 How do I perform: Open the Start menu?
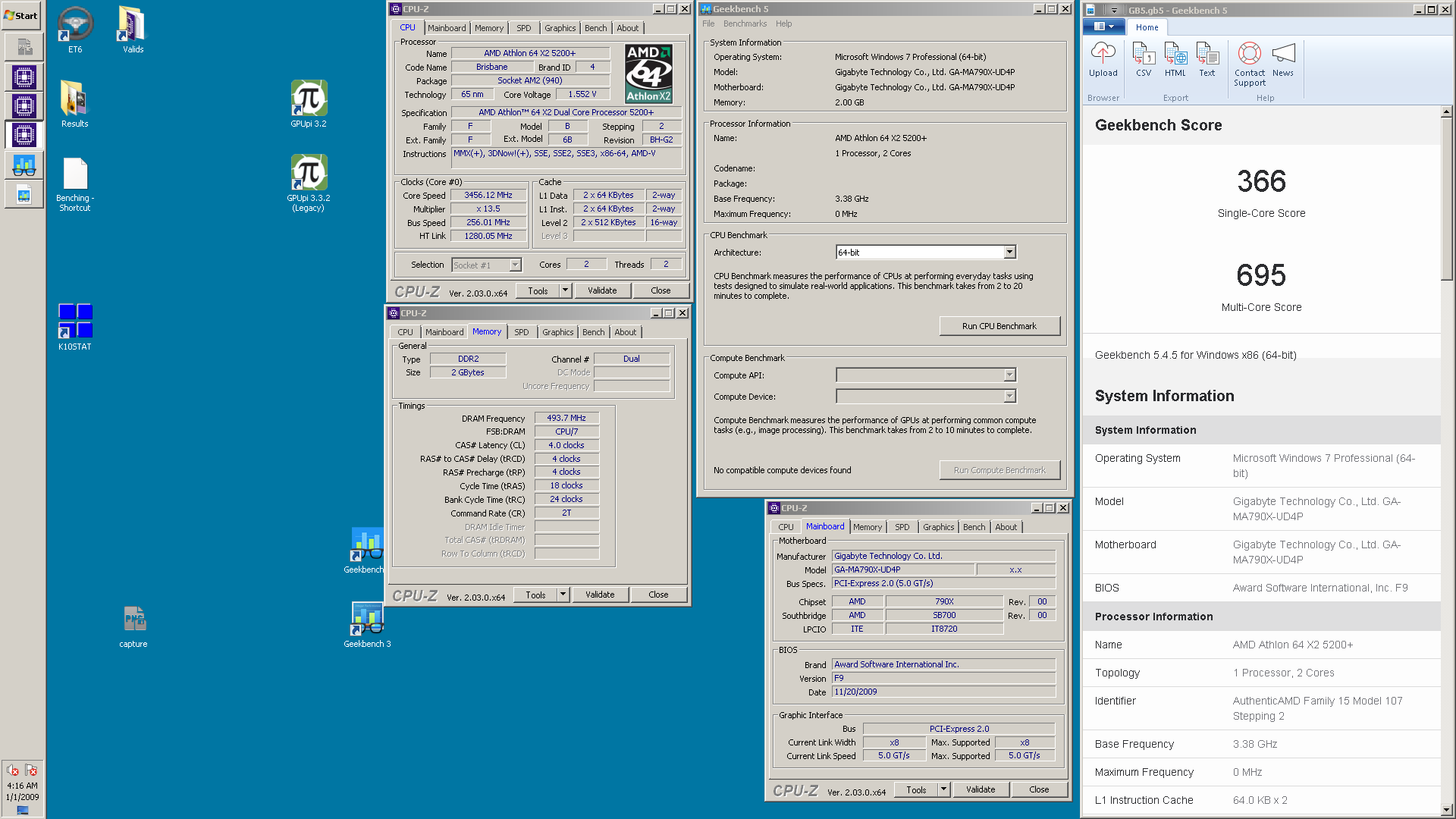click(21, 15)
